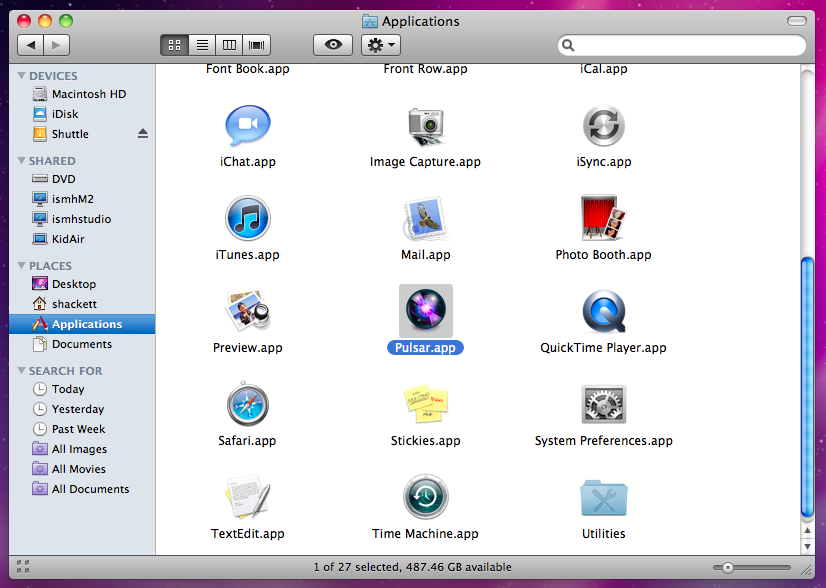Eject the Shuttle volume
The height and width of the screenshot is (588, 826).
(143, 134)
